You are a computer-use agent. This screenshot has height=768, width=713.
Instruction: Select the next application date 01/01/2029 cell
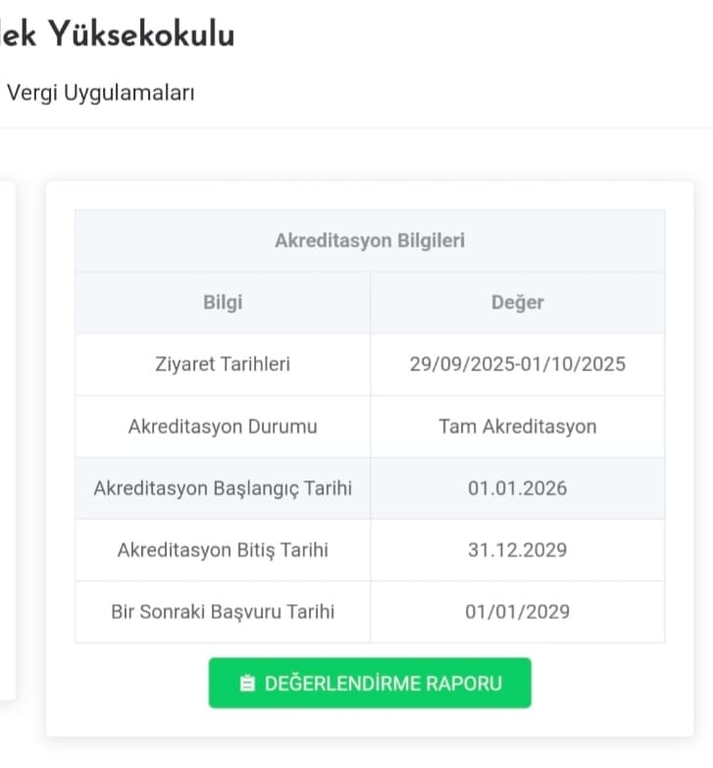(517, 611)
